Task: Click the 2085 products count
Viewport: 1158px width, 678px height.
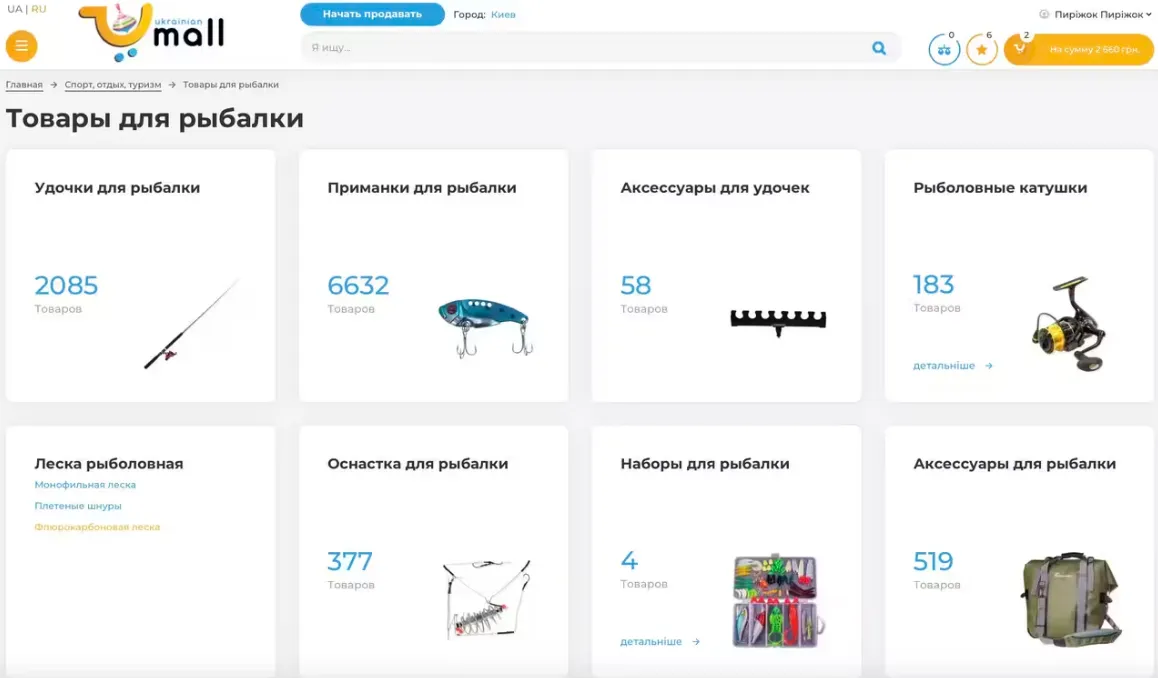Action: (x=66, y=285)
